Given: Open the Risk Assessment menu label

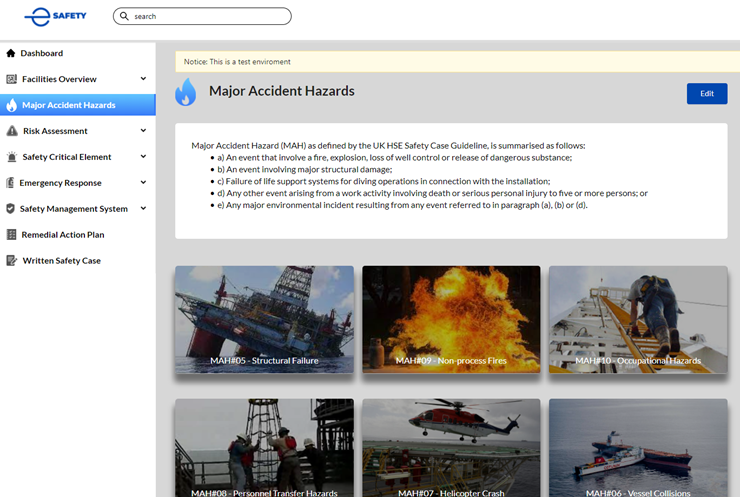Looking at the screenshot, I should click(x=55, y=131).
